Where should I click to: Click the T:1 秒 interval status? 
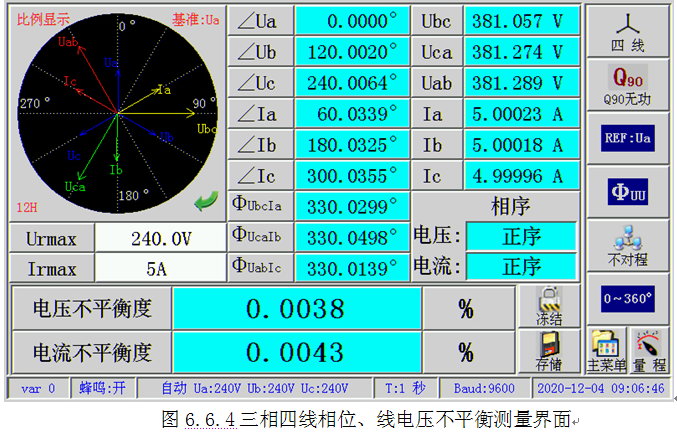pos(405,388)
